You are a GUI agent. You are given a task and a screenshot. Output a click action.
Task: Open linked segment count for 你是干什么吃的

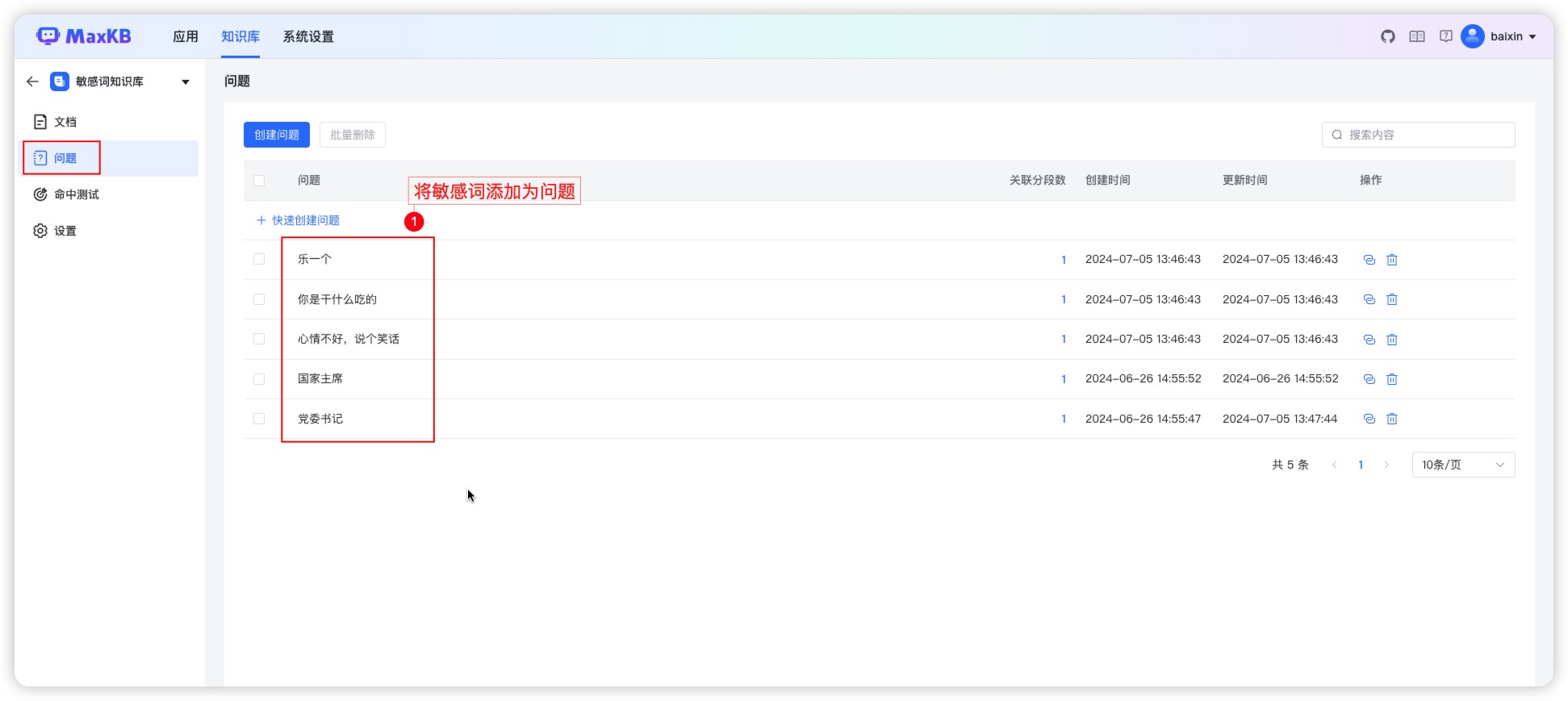(1064, 299)
